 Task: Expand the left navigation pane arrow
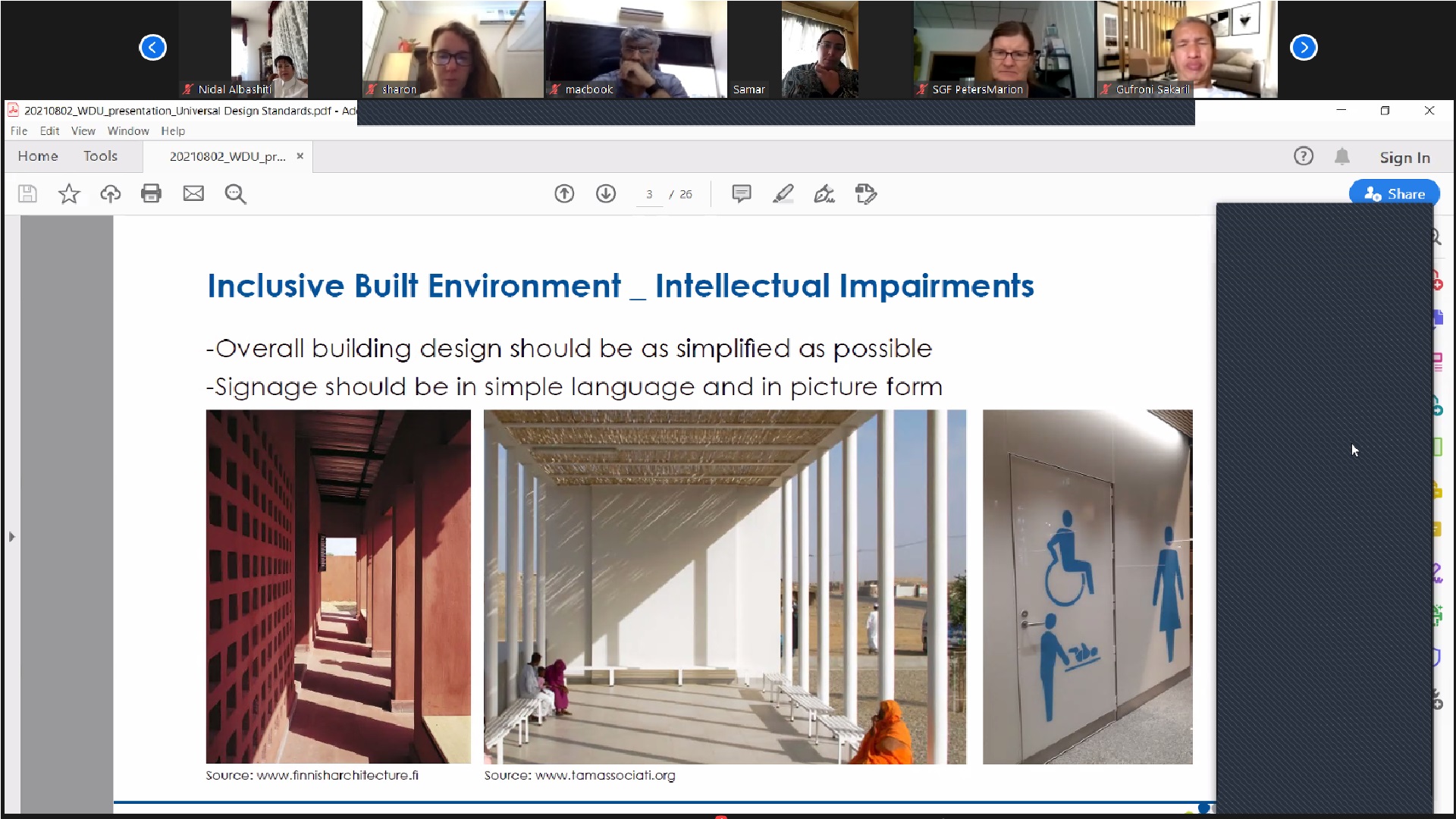[11, 537]
